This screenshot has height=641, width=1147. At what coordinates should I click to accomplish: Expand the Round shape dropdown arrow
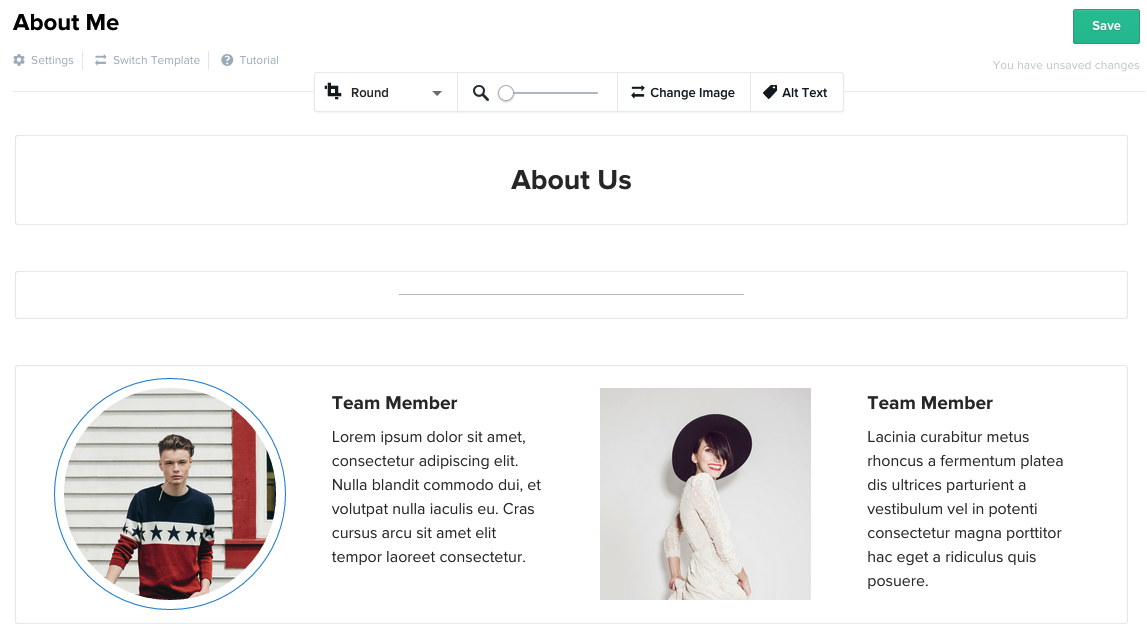437,93
